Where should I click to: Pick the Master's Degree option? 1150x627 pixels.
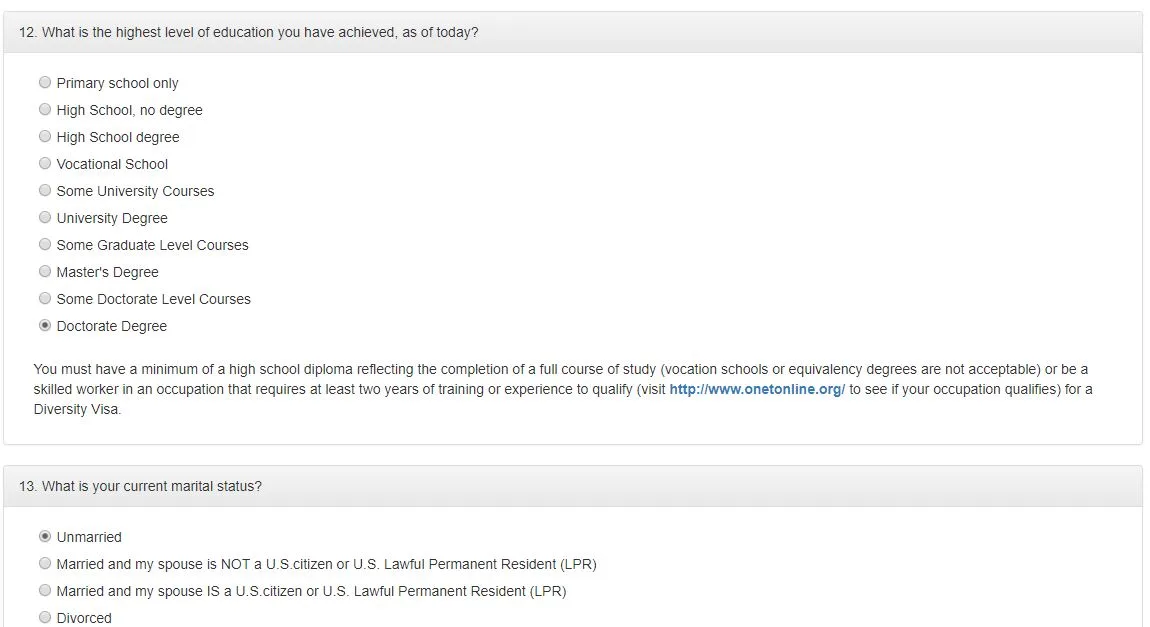click(45, 271)
